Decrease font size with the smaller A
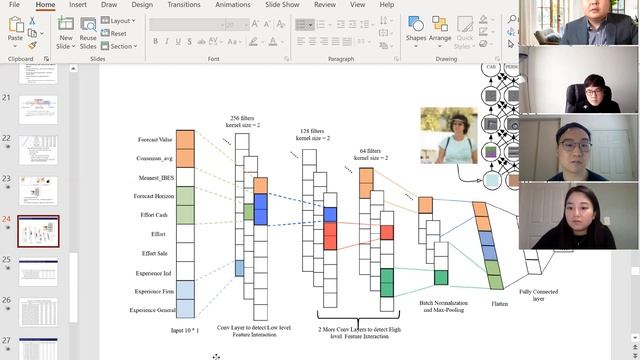640x360 pixels. pyautogui.click(x=267, y=24)
